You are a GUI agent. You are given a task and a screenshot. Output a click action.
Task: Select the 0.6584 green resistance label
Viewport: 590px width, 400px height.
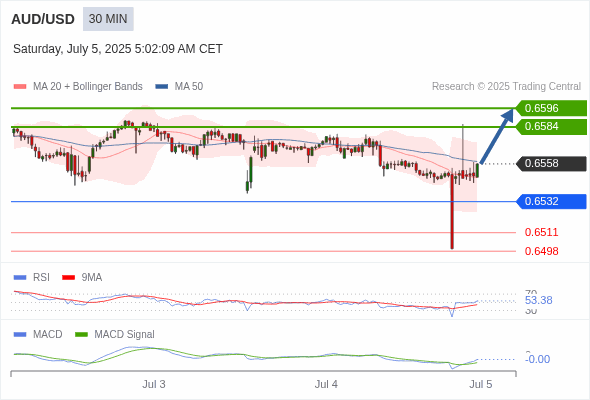[551, 126]
